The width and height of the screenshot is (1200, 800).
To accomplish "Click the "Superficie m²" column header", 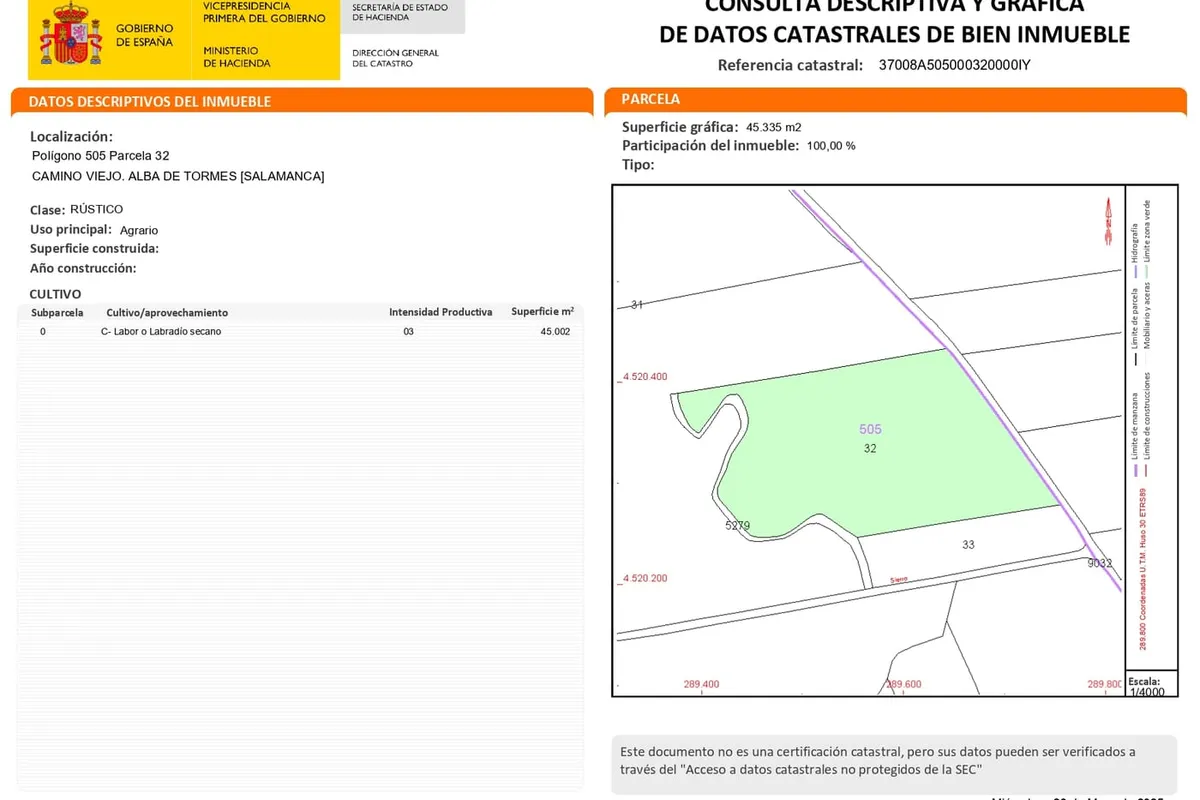I will [542, 311].
